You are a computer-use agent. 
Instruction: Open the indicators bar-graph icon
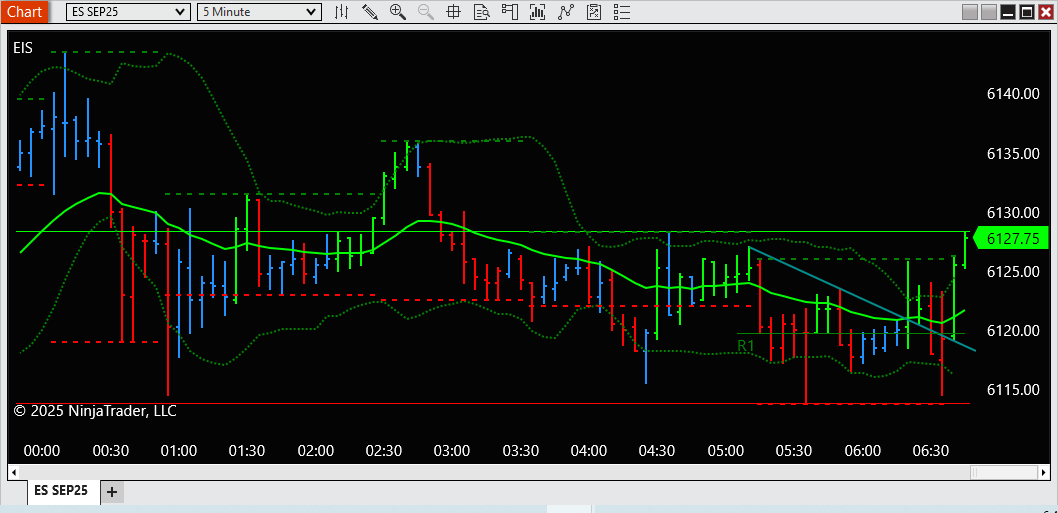click(x=538, y=11)
